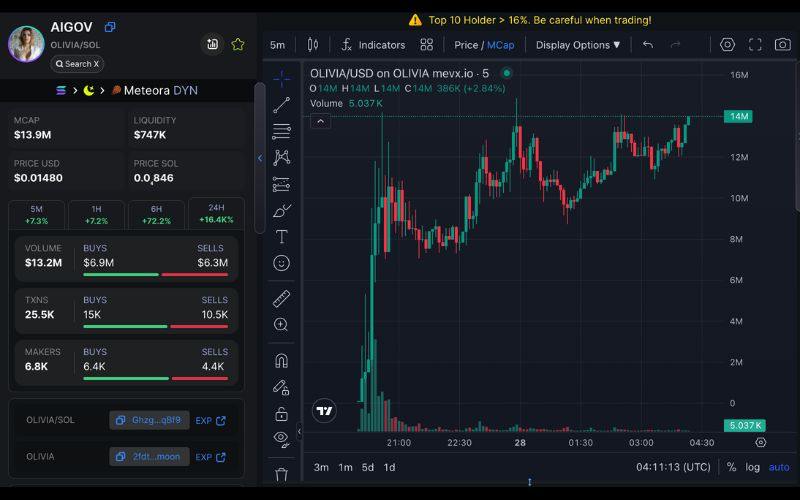Search token on X
The height and width of the screenshot is (500, 800).
(x=77, y=64)
